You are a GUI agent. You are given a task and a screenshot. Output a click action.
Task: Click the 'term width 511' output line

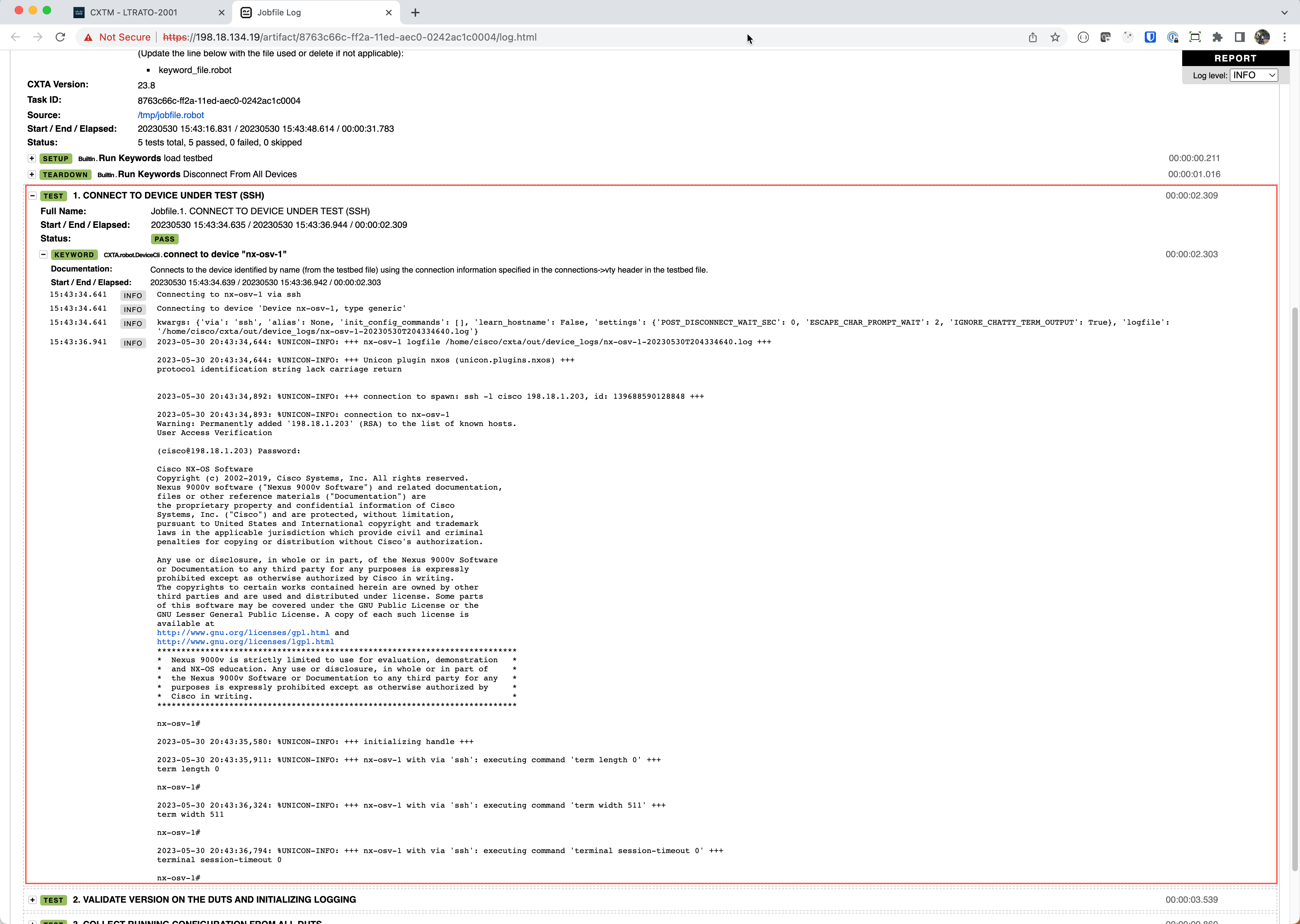click(x=191, y=814)
